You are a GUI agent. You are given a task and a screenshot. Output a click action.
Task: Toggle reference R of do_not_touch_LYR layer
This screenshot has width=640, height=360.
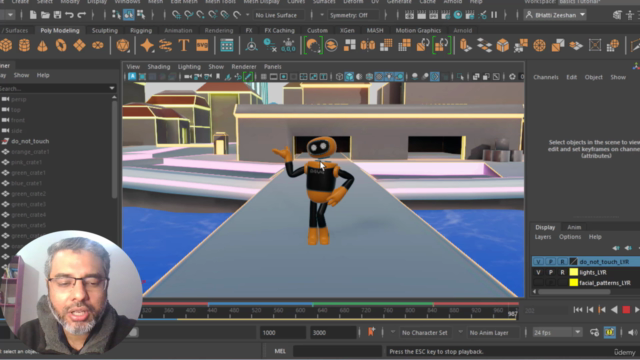coord(562,262)
